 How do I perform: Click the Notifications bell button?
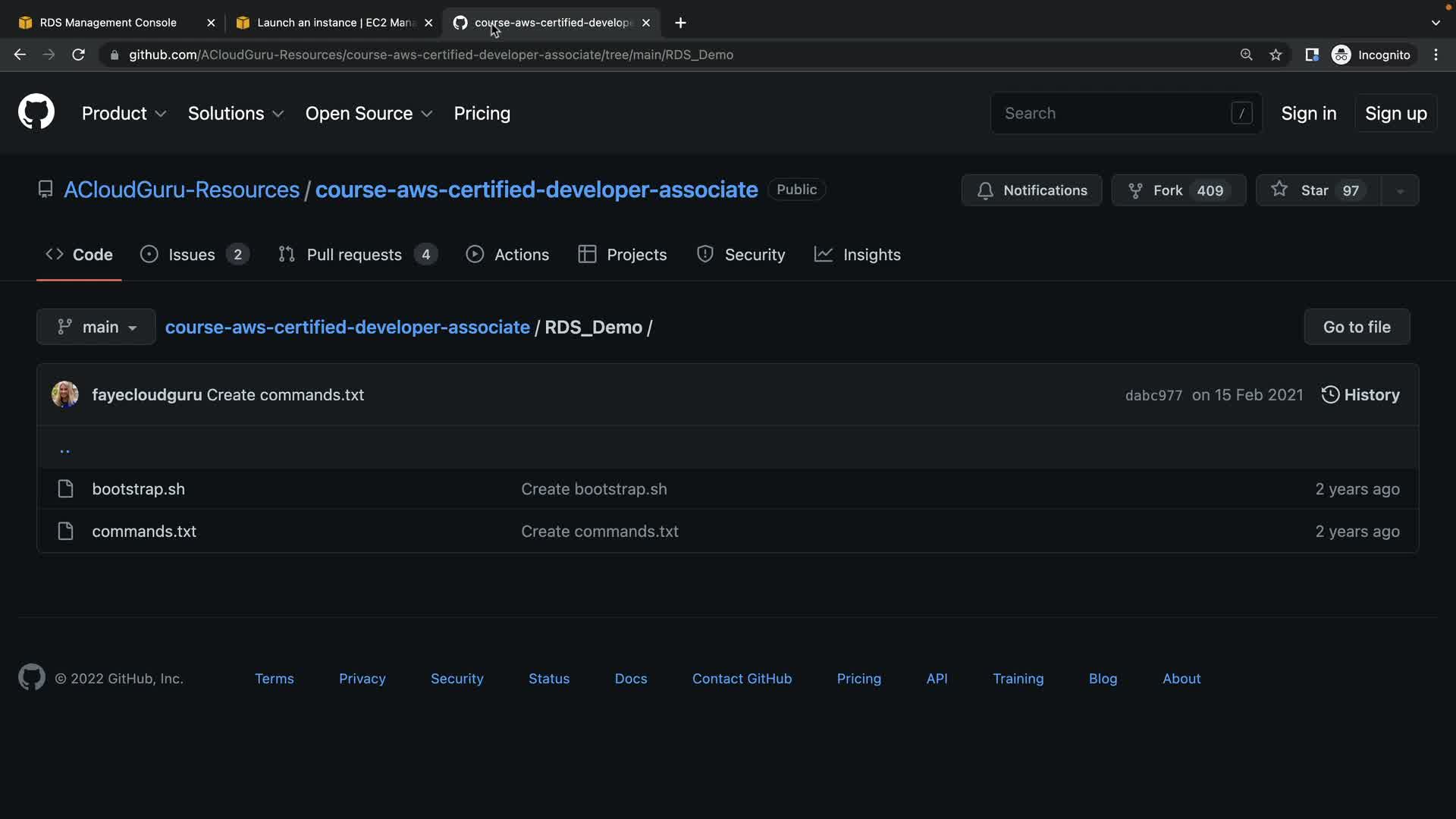click(x=1031, y=190)
